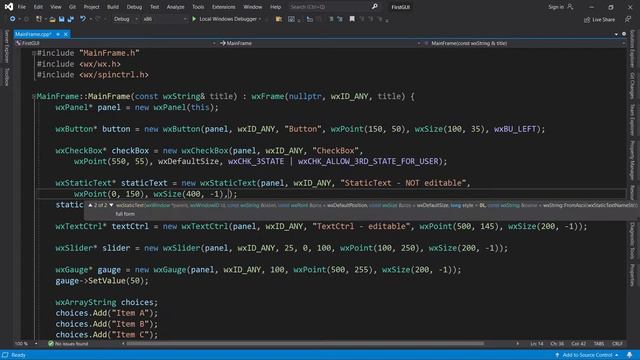Click the wxCHK_3STATE constant in code
Screen dimensions: 640x360
click(x=256, y=162)
